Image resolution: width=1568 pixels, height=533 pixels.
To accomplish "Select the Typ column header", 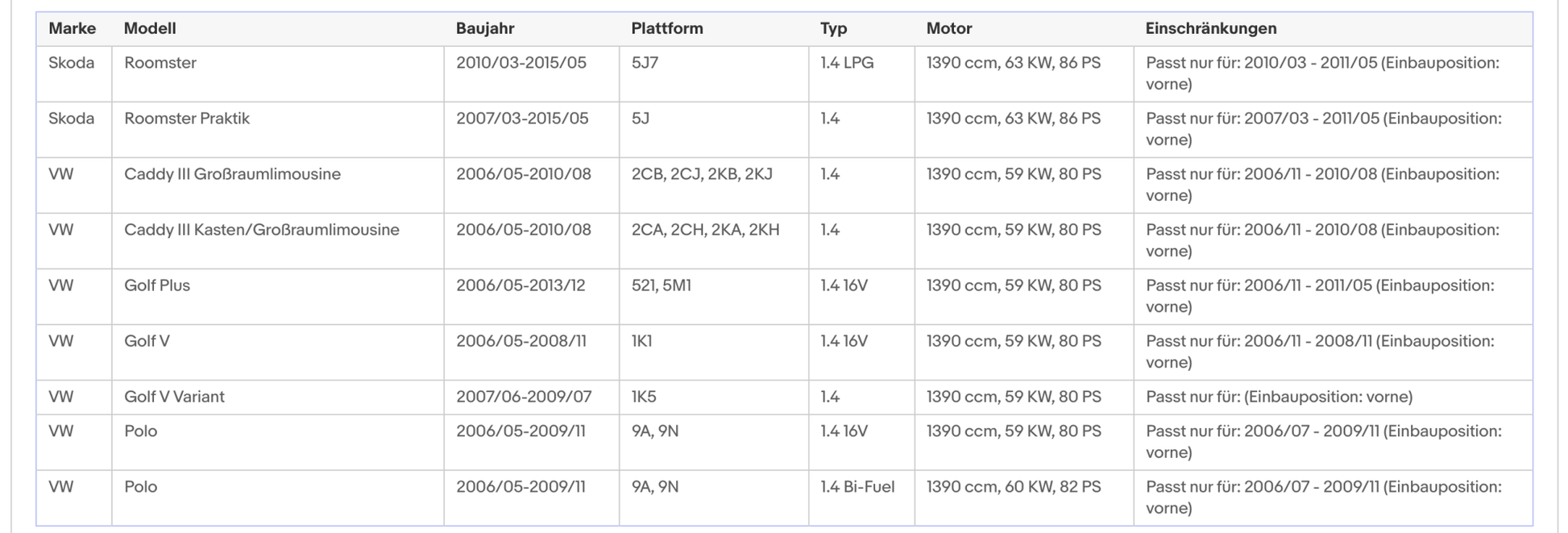I will click(833, 29).
